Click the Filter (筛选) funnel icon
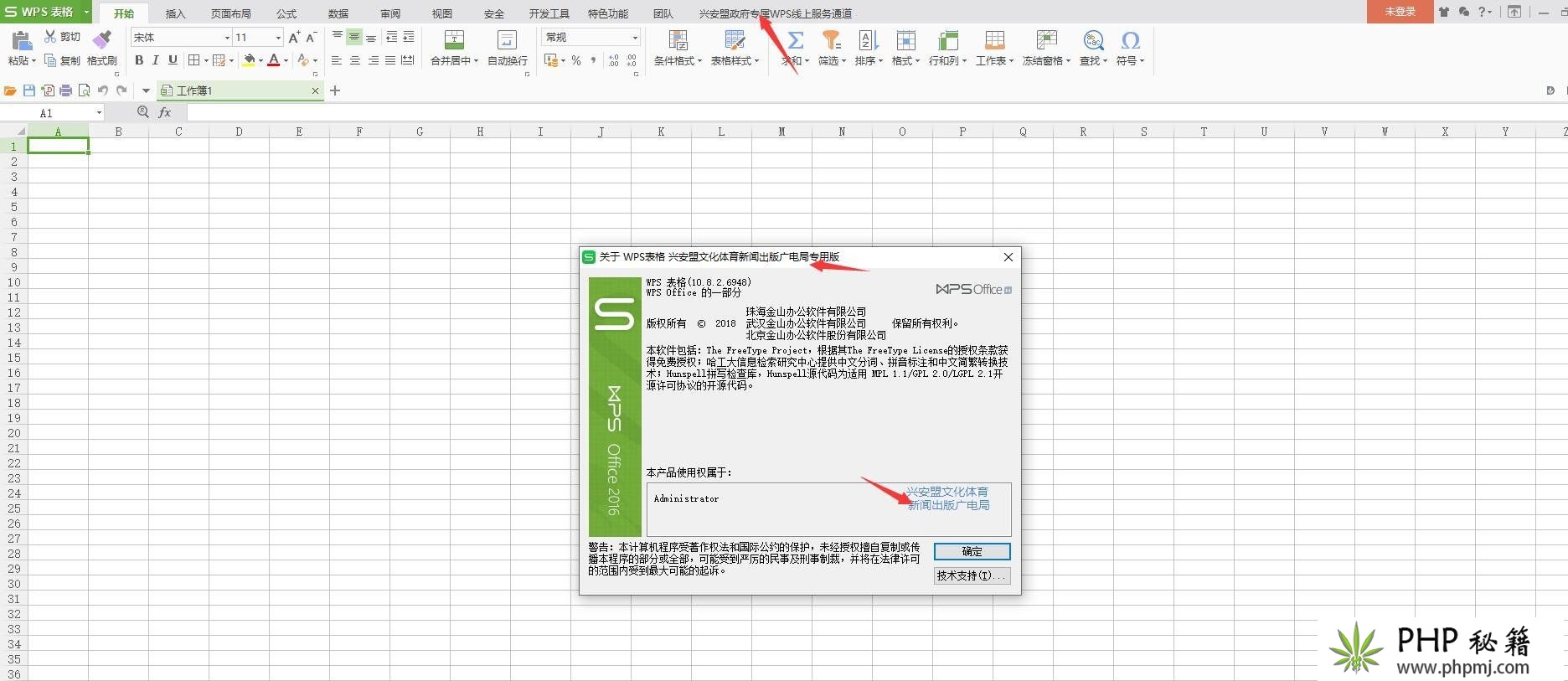Viewport: 1568px width, 681px height. [x=831, y=40]
